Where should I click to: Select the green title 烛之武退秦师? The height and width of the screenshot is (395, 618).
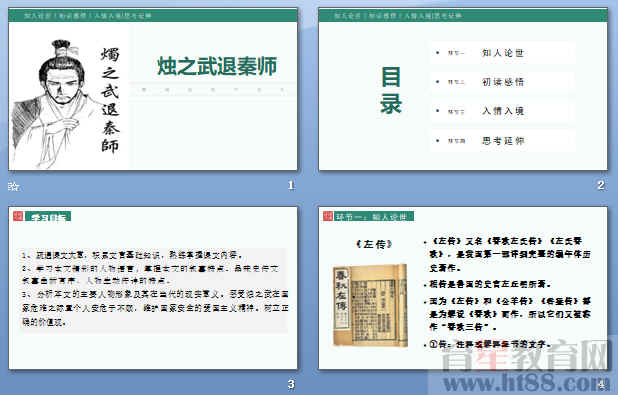pos(217,66)
